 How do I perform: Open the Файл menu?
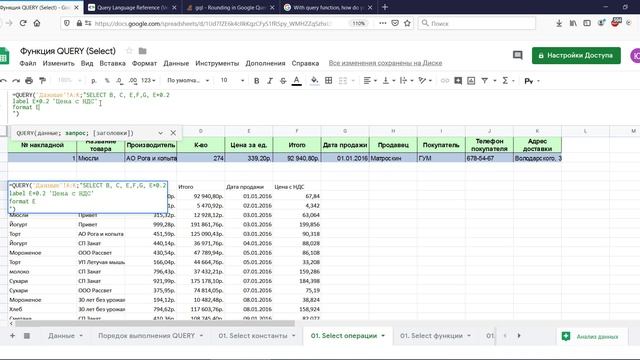click(x=28, y=63)
